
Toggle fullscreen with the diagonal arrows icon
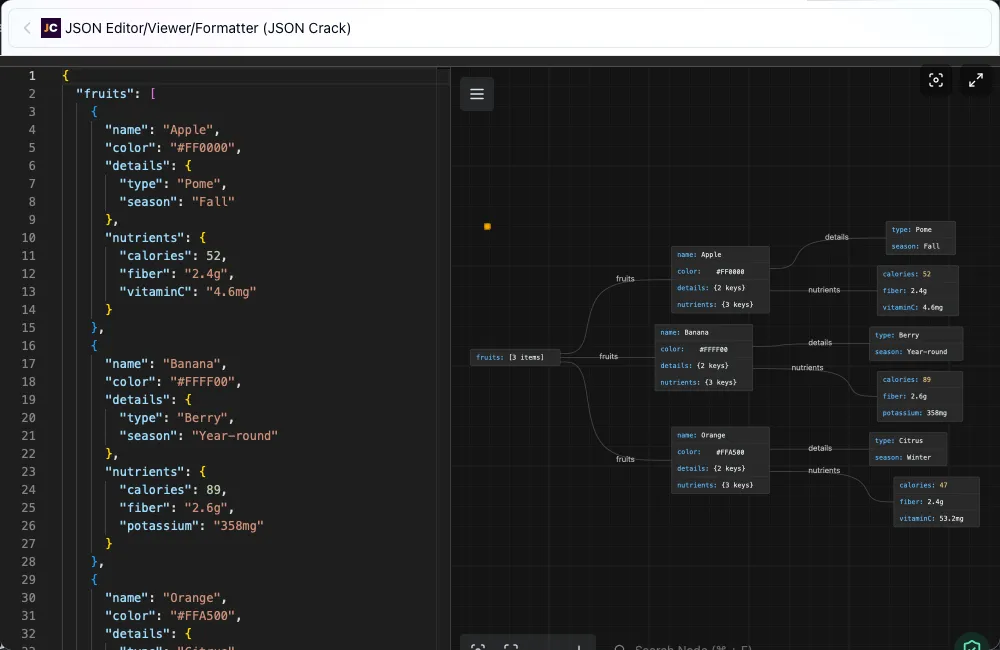(976, 80)
